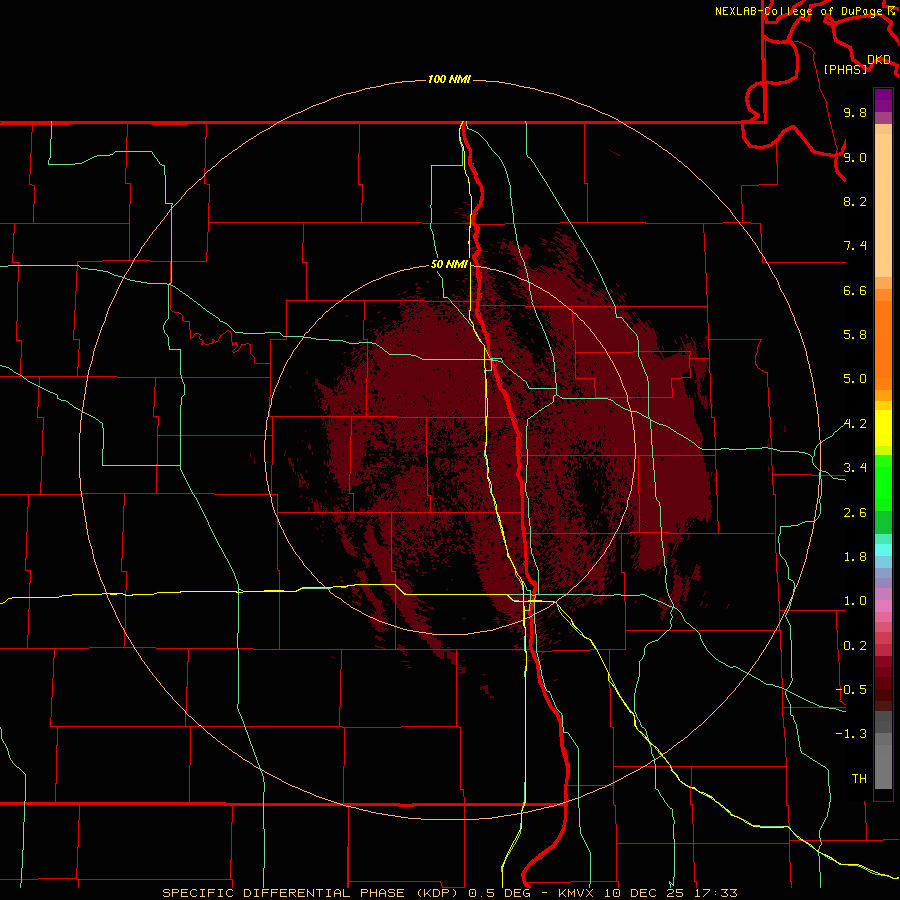
Task: Click the '100 NMI' range ring label
Action: pos(449,79)
